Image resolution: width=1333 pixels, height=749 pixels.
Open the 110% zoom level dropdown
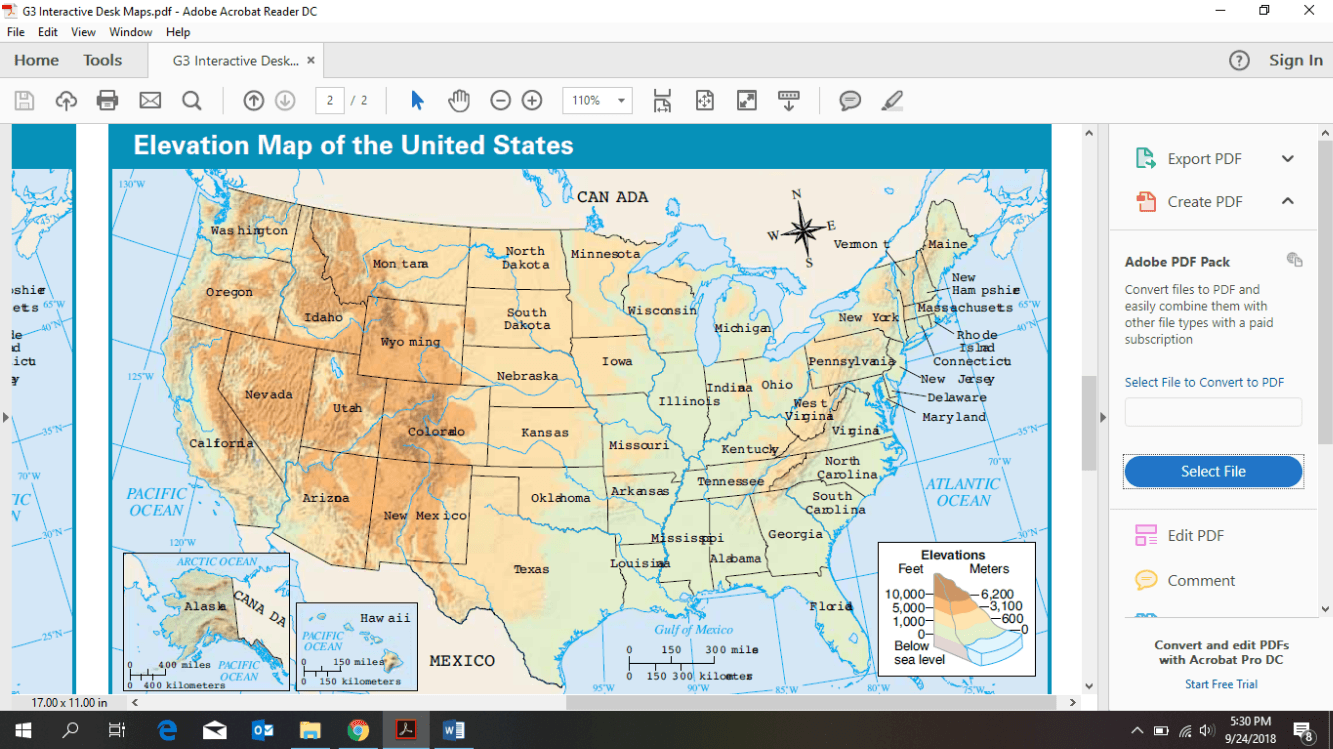pos(597,100)
